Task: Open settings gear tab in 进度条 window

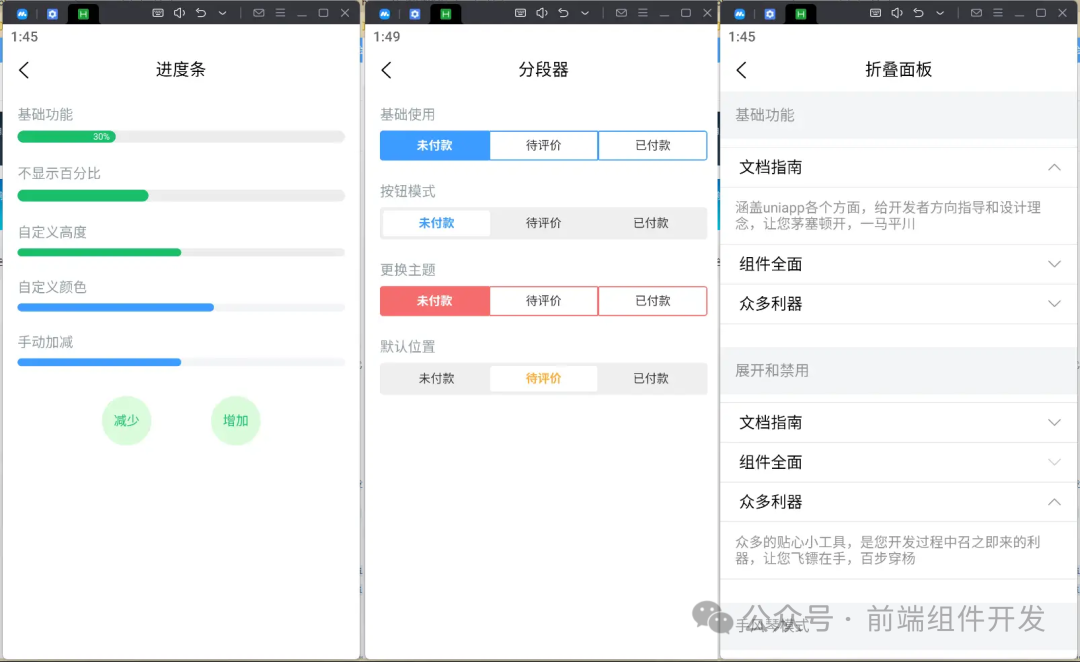Action: click(52, 14)
